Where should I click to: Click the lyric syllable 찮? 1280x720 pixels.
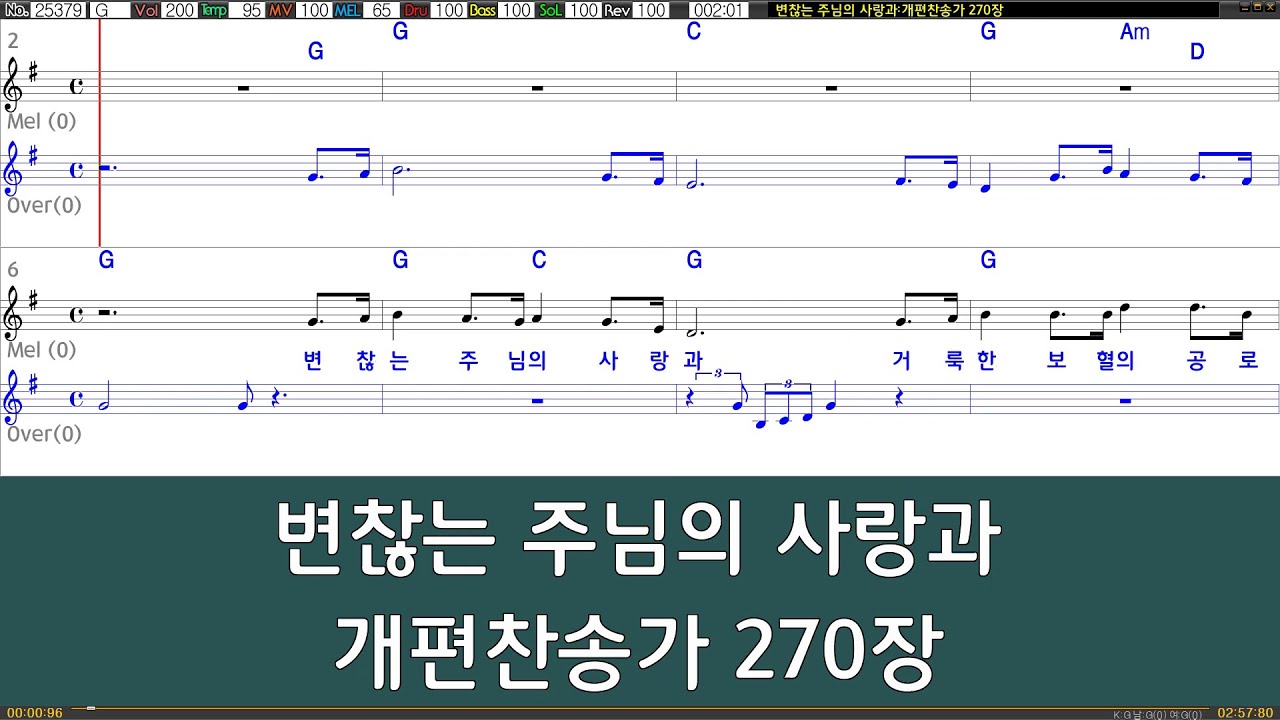[366, 361]
